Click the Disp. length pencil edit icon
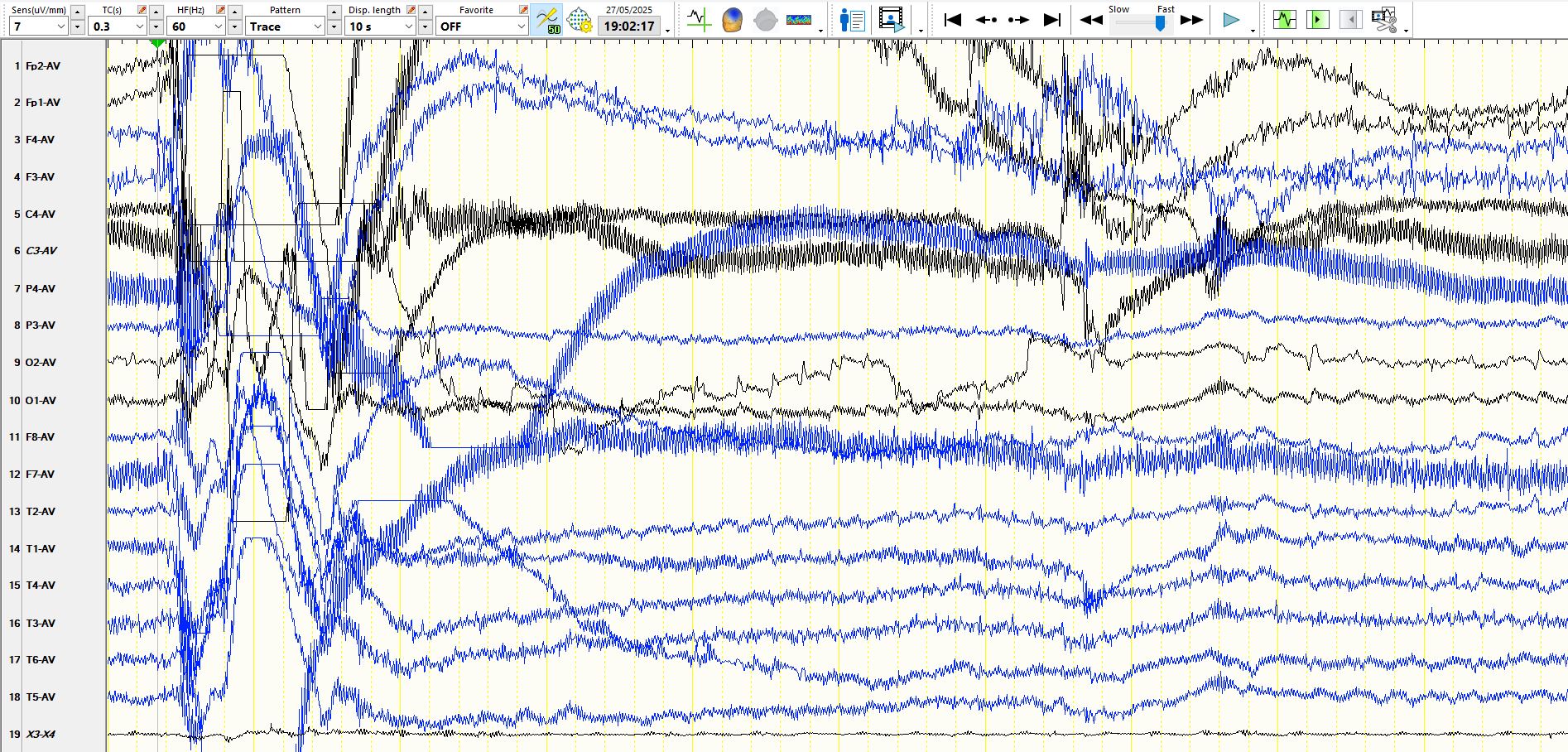 click(x=411, y=10)
